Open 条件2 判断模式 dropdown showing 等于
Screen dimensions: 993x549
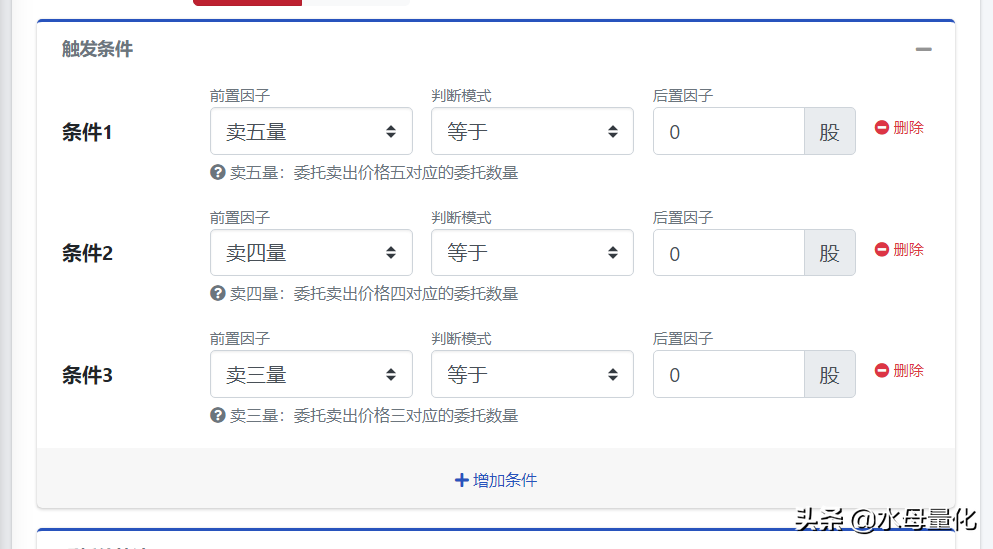tap(532, 253)
